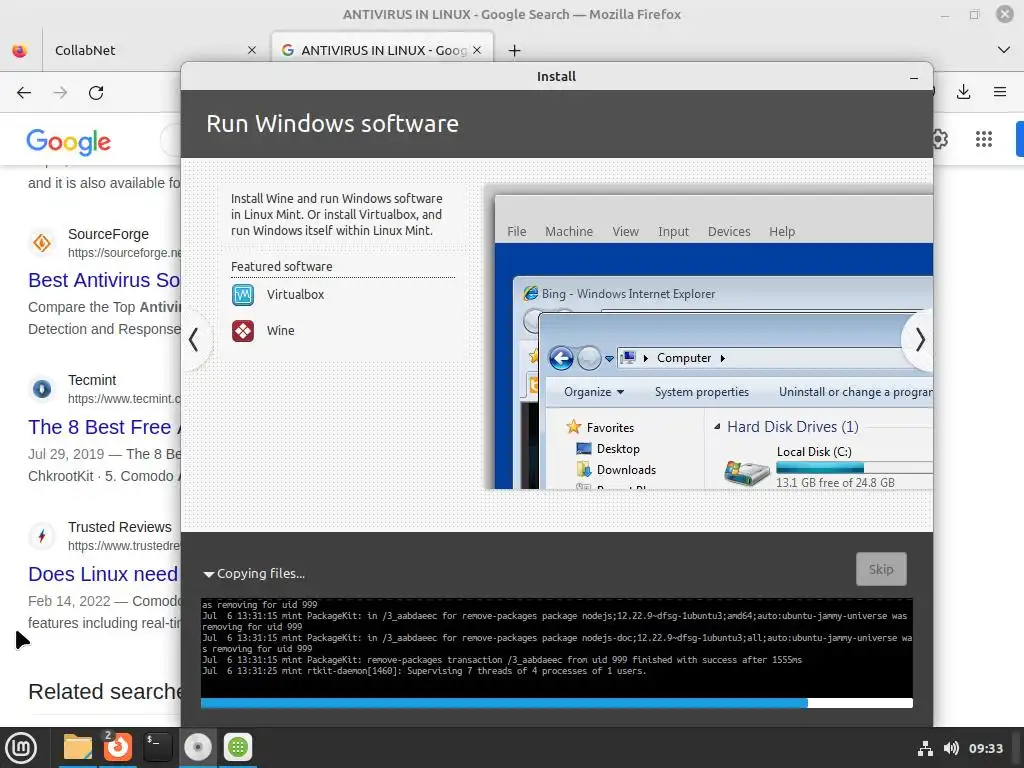Click the Google logo

tap(69, 142)
